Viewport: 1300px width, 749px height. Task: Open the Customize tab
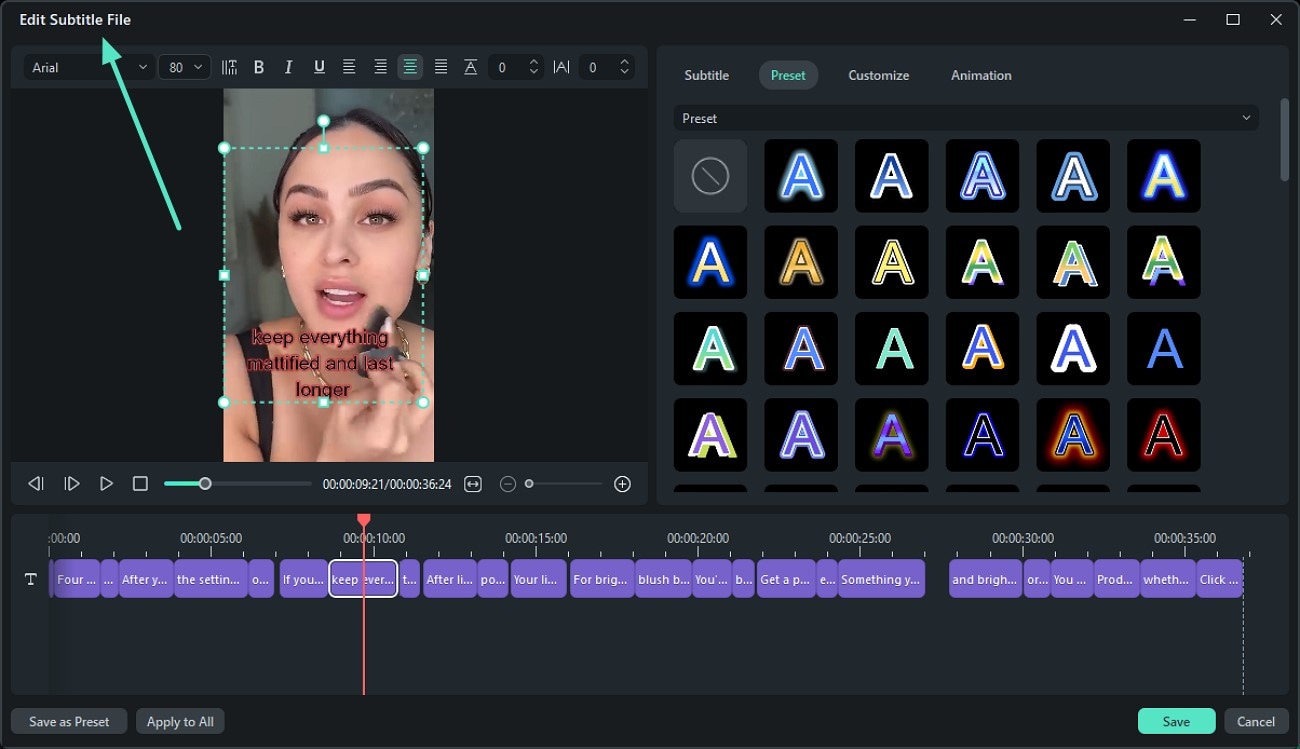click(x=879, y=75)
